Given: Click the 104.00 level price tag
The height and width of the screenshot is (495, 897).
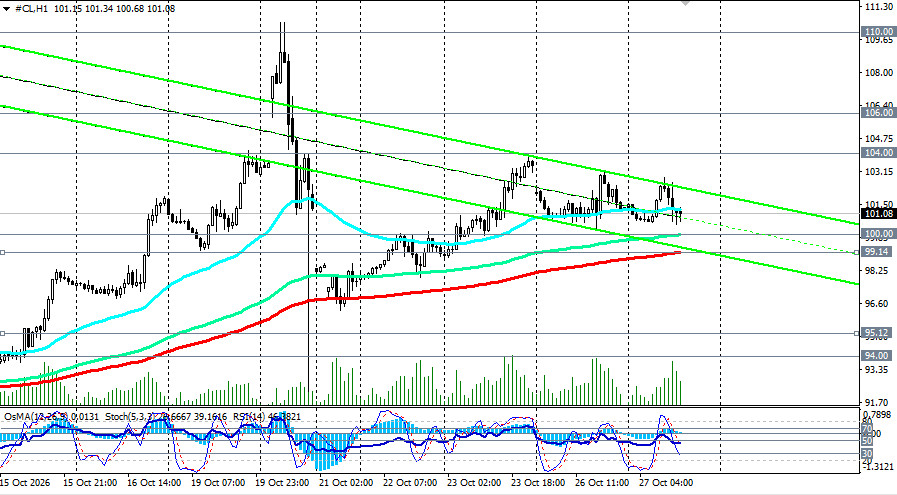Looking at the screenshot, I should 878,153.
